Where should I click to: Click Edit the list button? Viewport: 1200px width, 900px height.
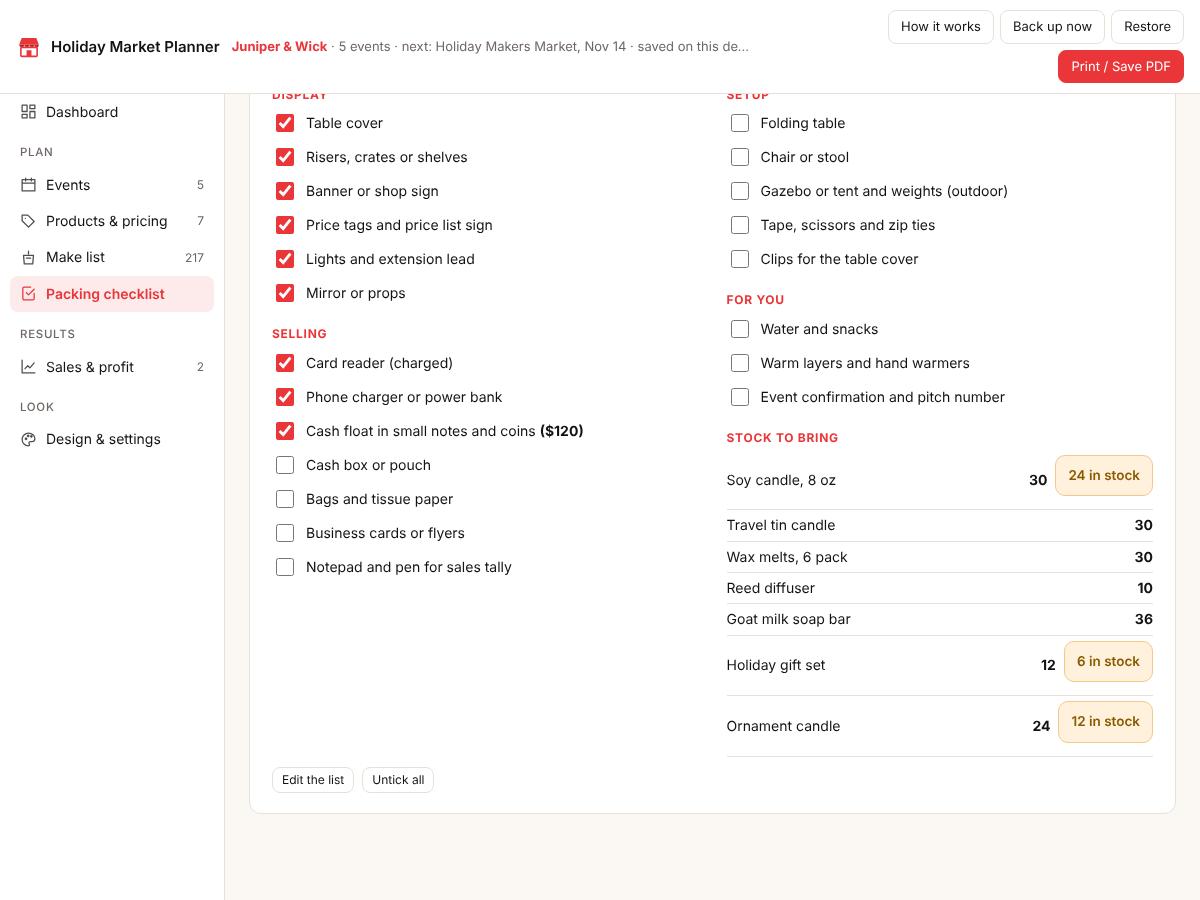[x=313, y=780]
